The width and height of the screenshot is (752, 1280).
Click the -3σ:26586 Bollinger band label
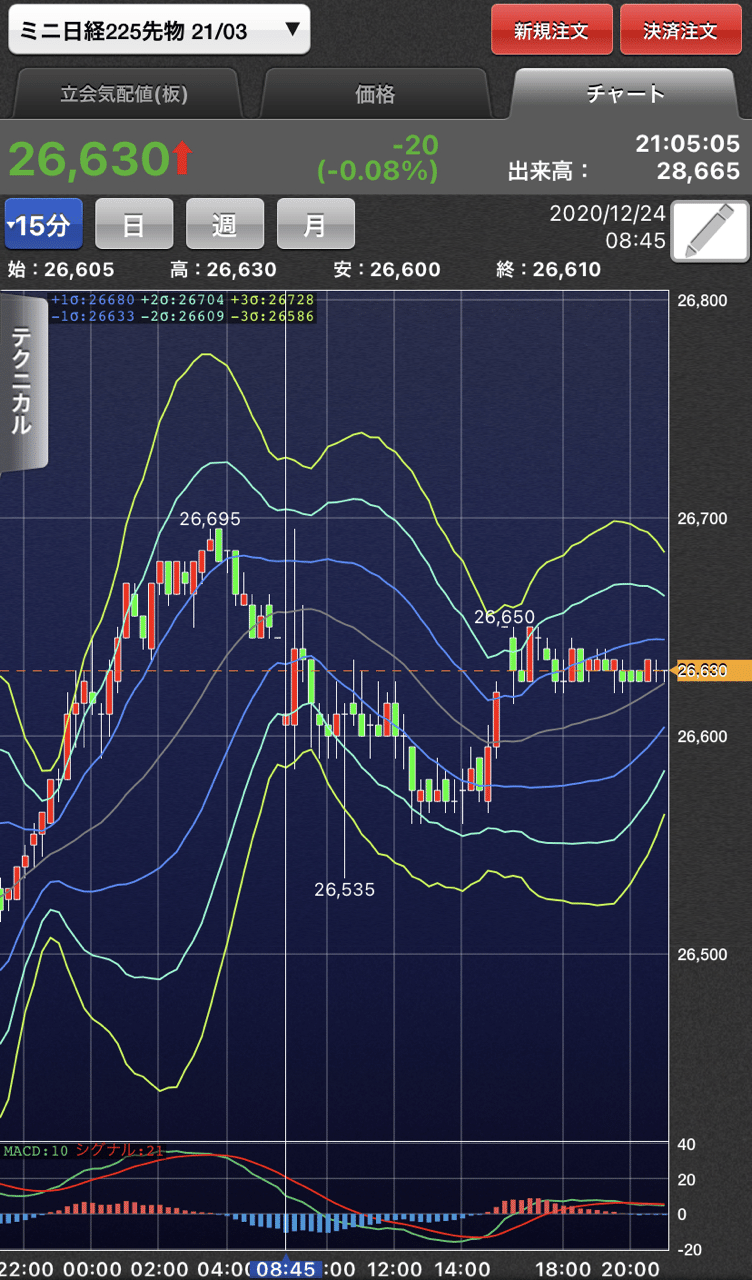coord(272,316)
